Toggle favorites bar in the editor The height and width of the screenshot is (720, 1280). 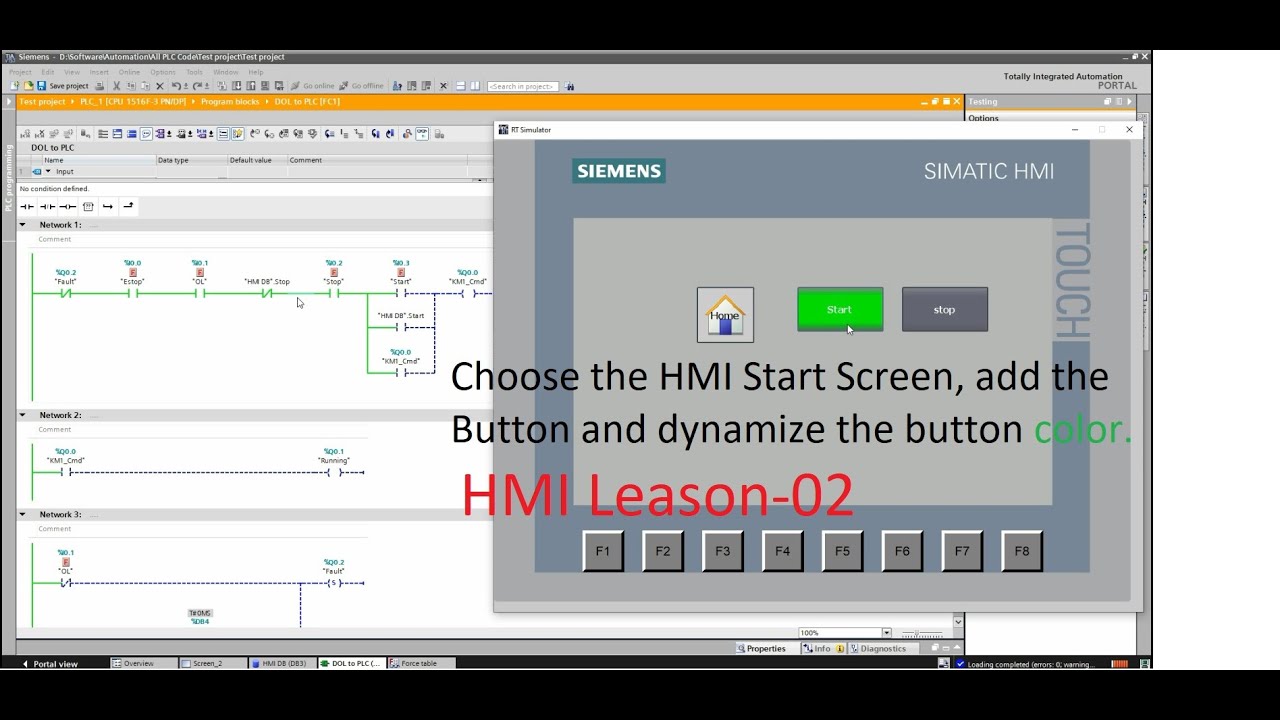pyautogui.click(x=237, y=134)
